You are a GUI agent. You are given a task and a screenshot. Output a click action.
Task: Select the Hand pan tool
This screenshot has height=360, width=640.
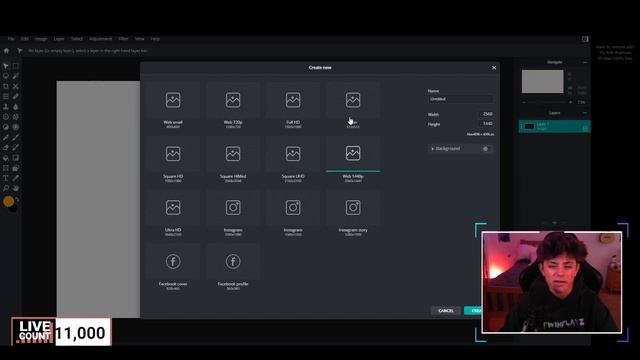(x=16, y=189)
